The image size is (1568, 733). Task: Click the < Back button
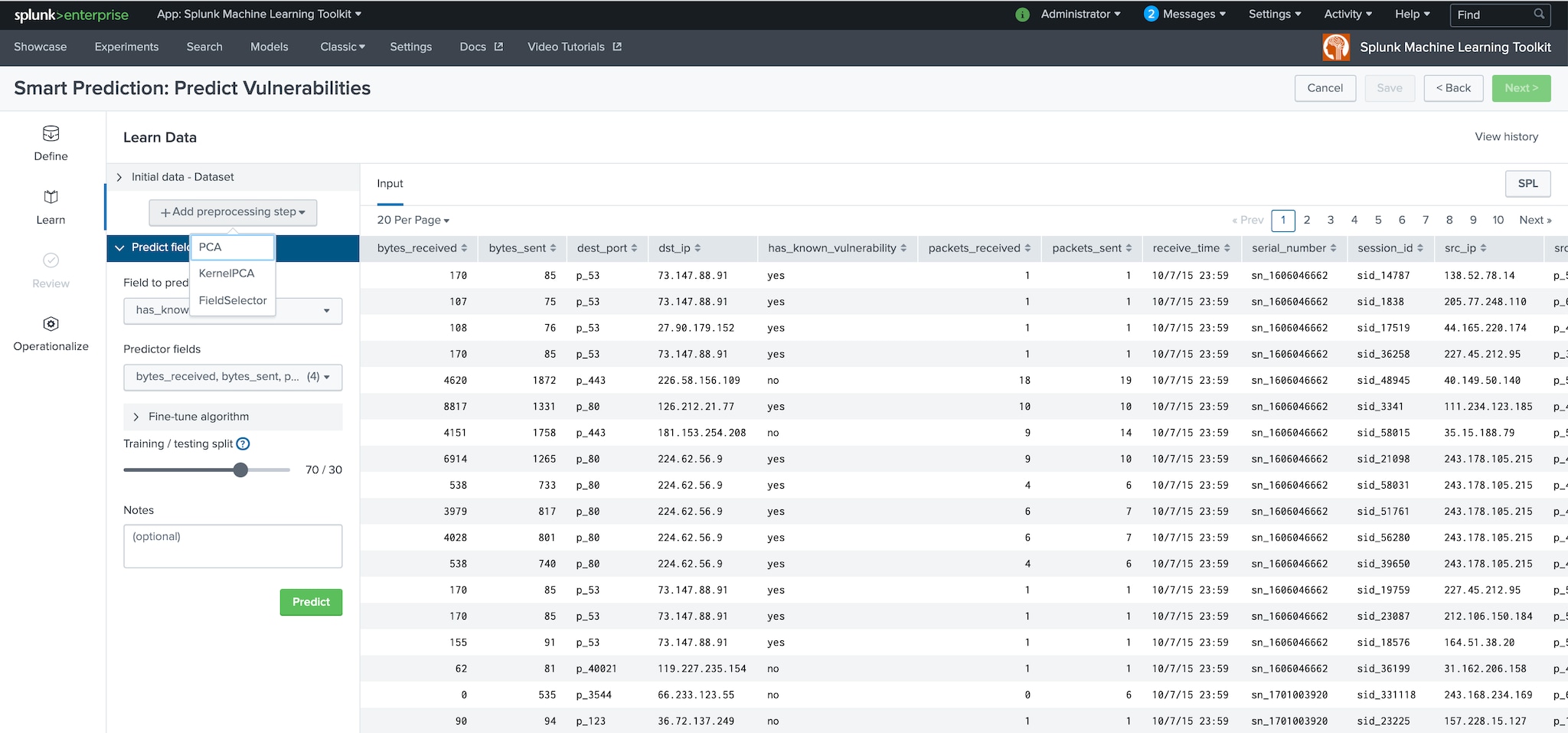tap(1453, 88)
